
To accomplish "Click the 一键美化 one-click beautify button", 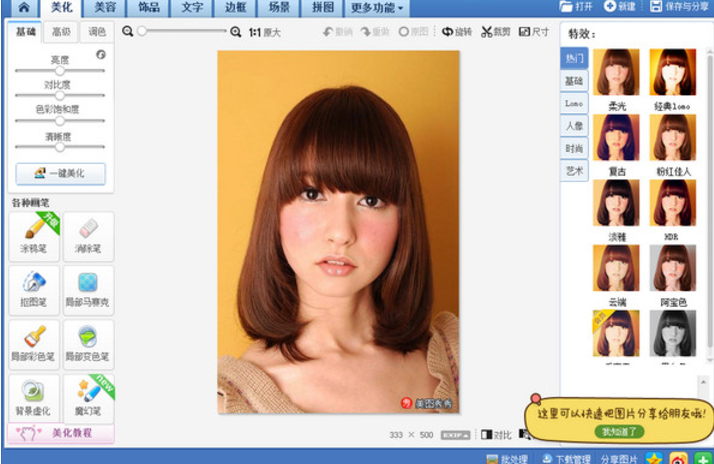I will point(61,173).
